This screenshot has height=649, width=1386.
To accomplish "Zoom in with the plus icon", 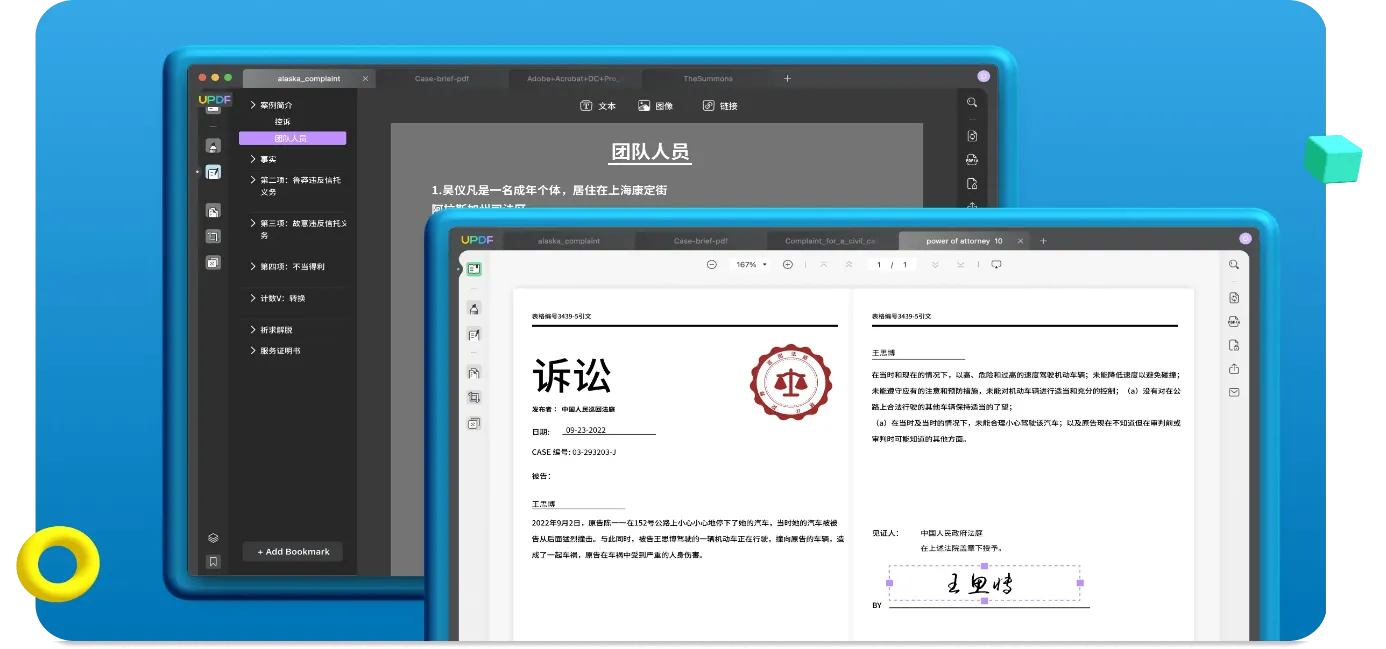I will (788, 265).
